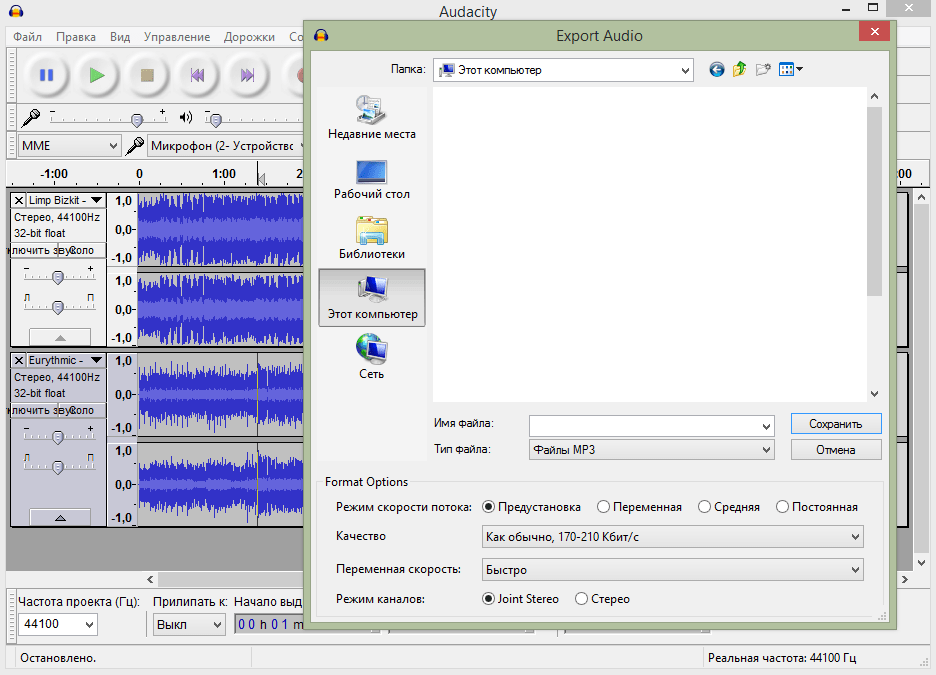
Task: Collapse the Limp Bizkit track with bottom arrow
Action: (x=60, y=337)
